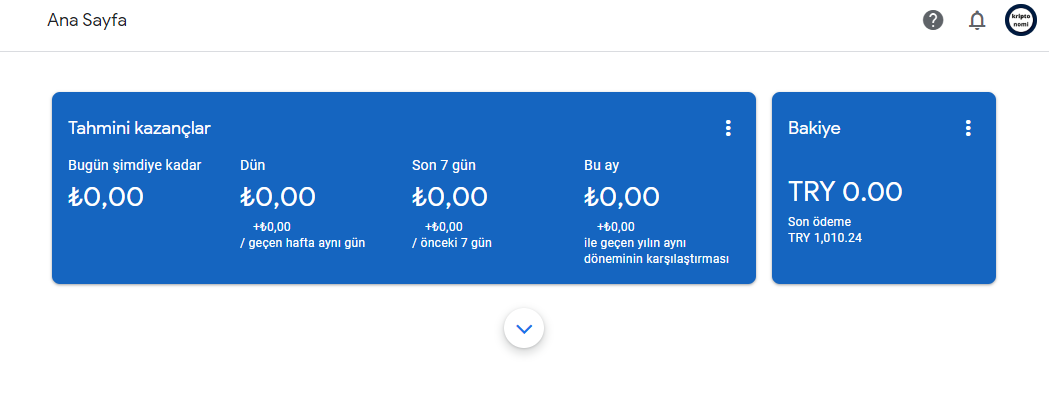Click the Son 7 gün label
The image size is (1049, 403).
click(x=444, y=165)
